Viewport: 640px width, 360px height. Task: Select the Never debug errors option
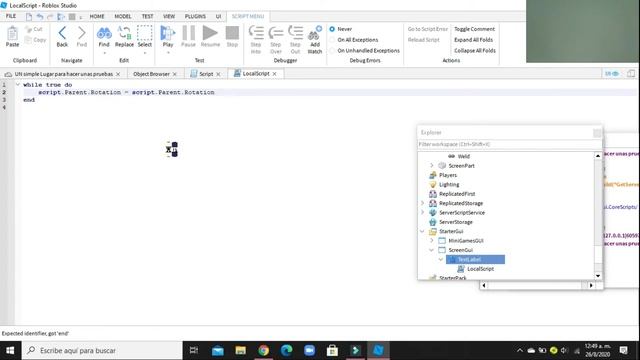(332, 29)
